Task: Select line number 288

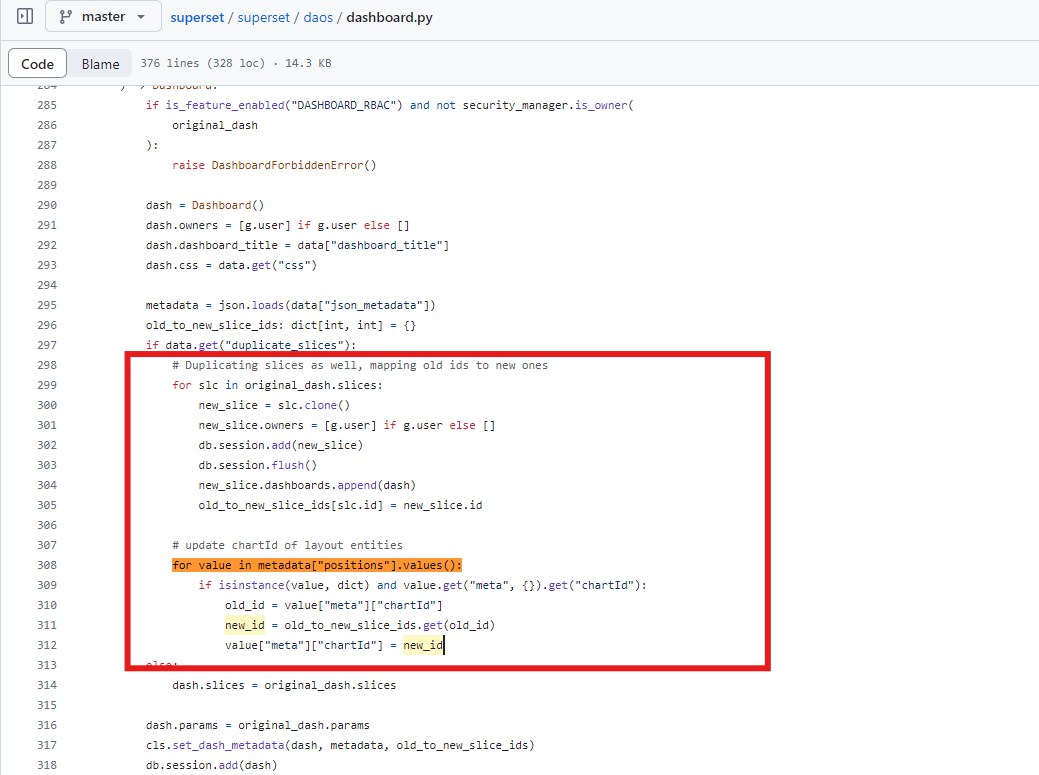Action: (47, 165)
